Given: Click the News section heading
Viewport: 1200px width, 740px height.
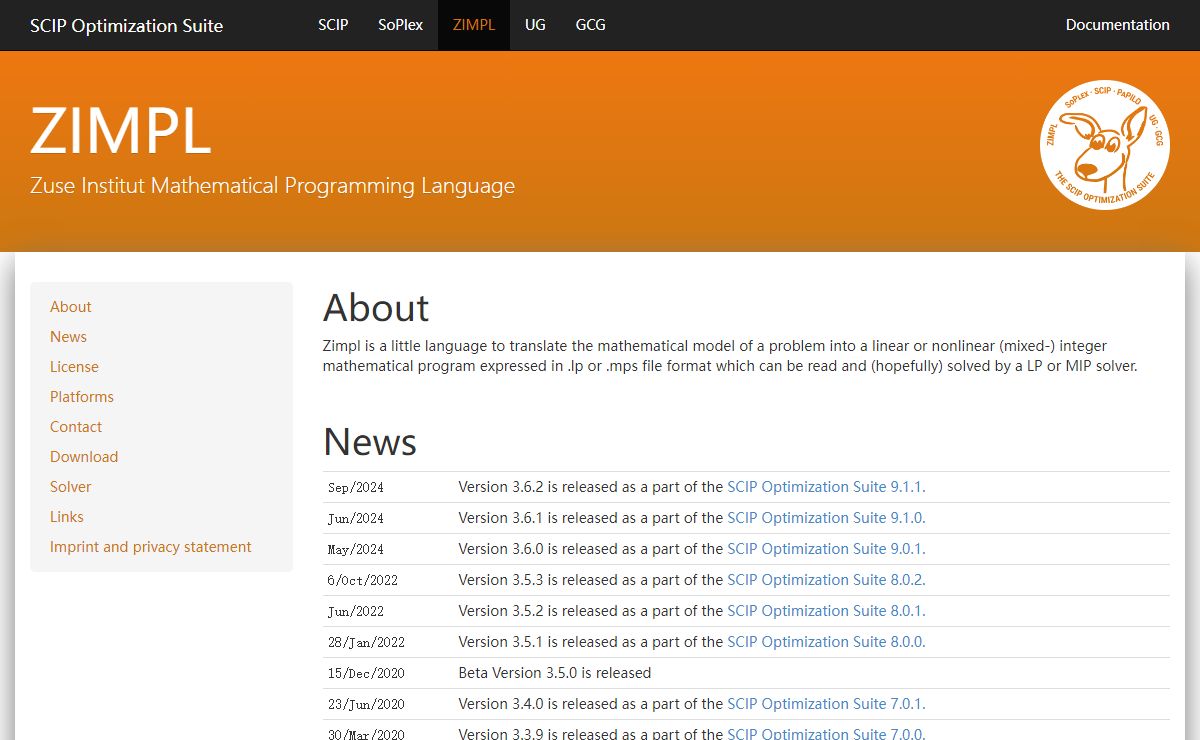Looking at the screenshot, I should [x=370, y=442].
